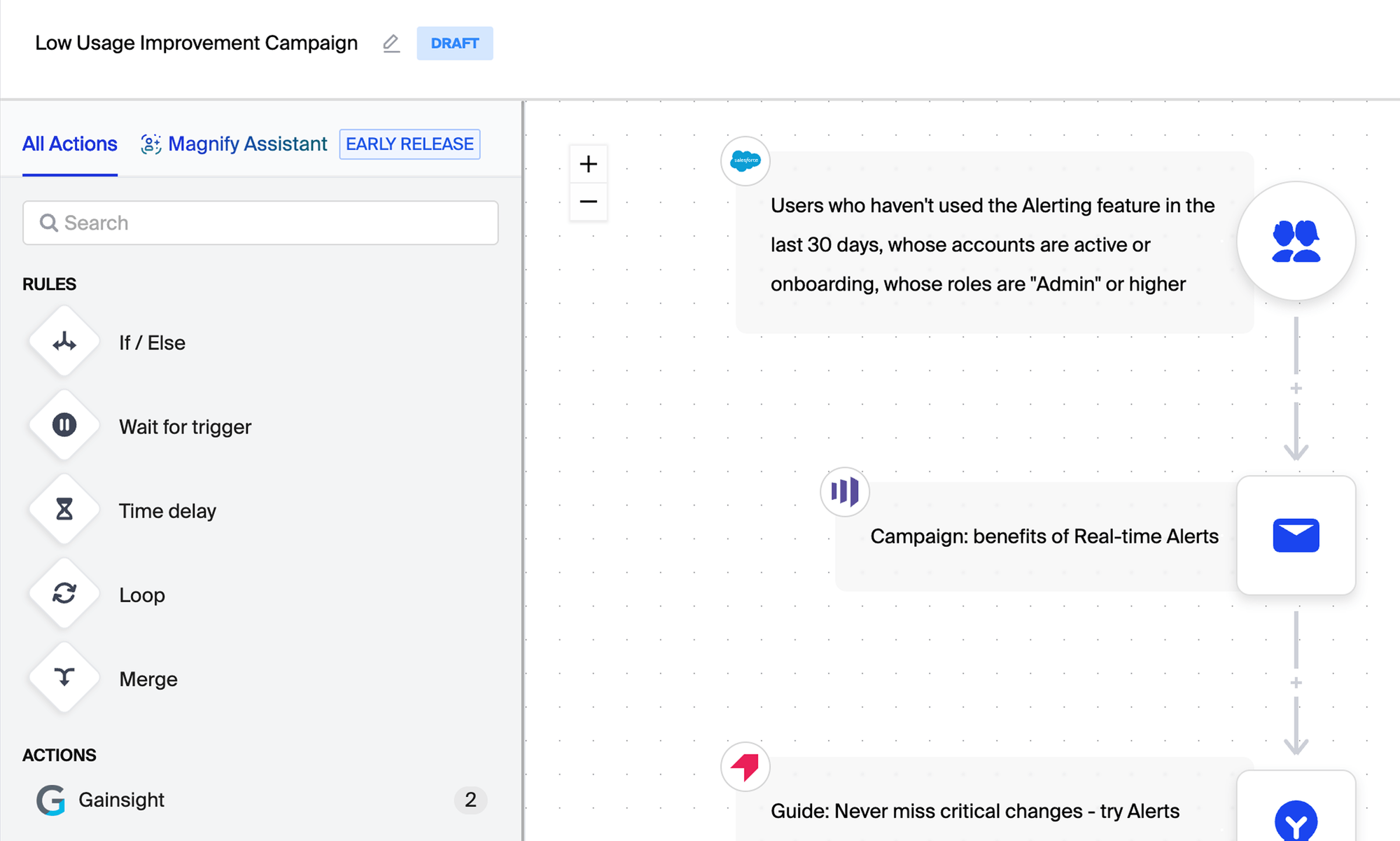Choose the Time delay hourglass icon
The width and height of the screenshot is (1400, 841).
tap(64, 510)
